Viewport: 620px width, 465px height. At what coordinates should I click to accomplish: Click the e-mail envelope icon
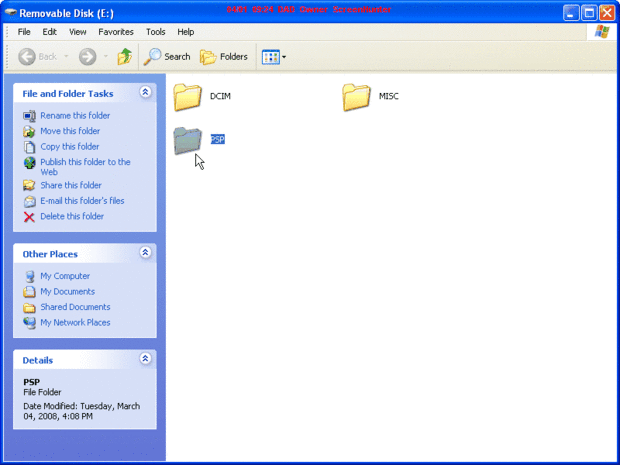[29, 201]
